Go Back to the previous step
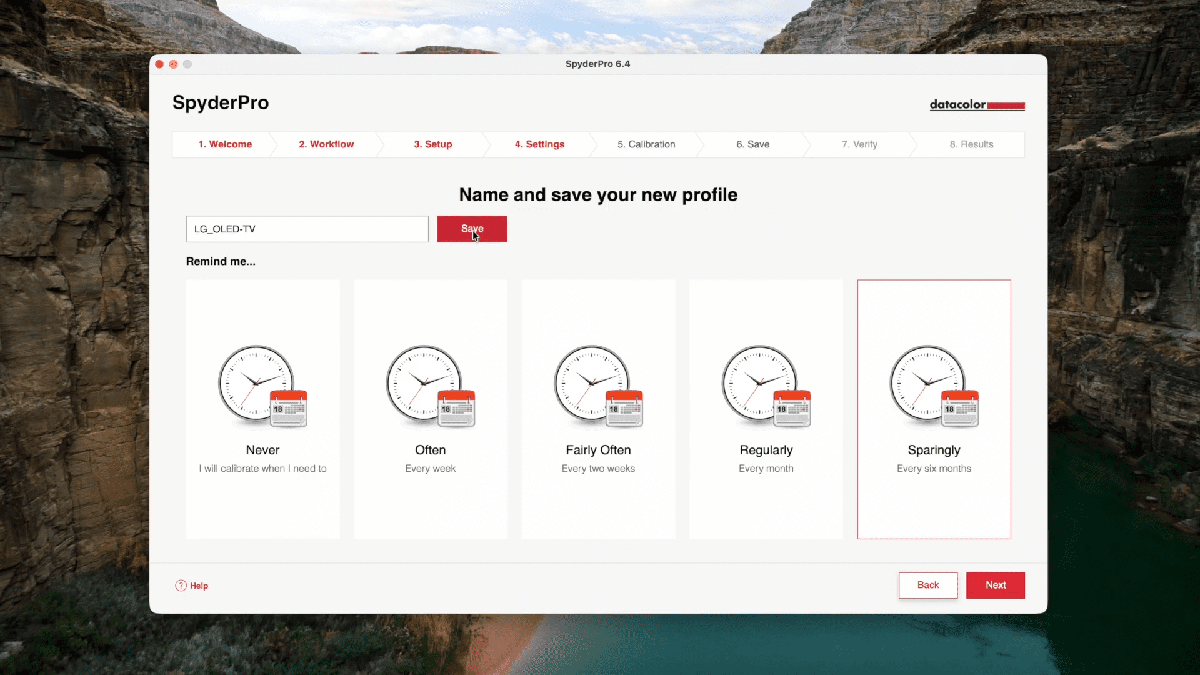Image resolution: width=1200 pixels, height=675 pixels. (928, 585)
